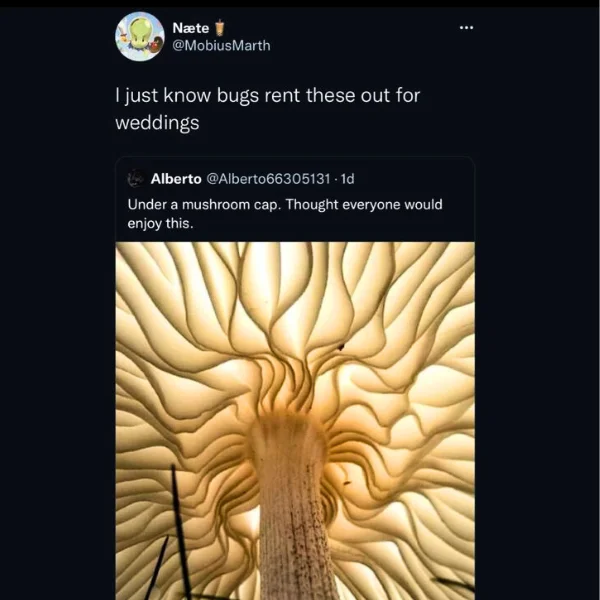Click the word 'weddings' in the tweet
The width and height of the screenshot is (600, 600).
(157, 123)
